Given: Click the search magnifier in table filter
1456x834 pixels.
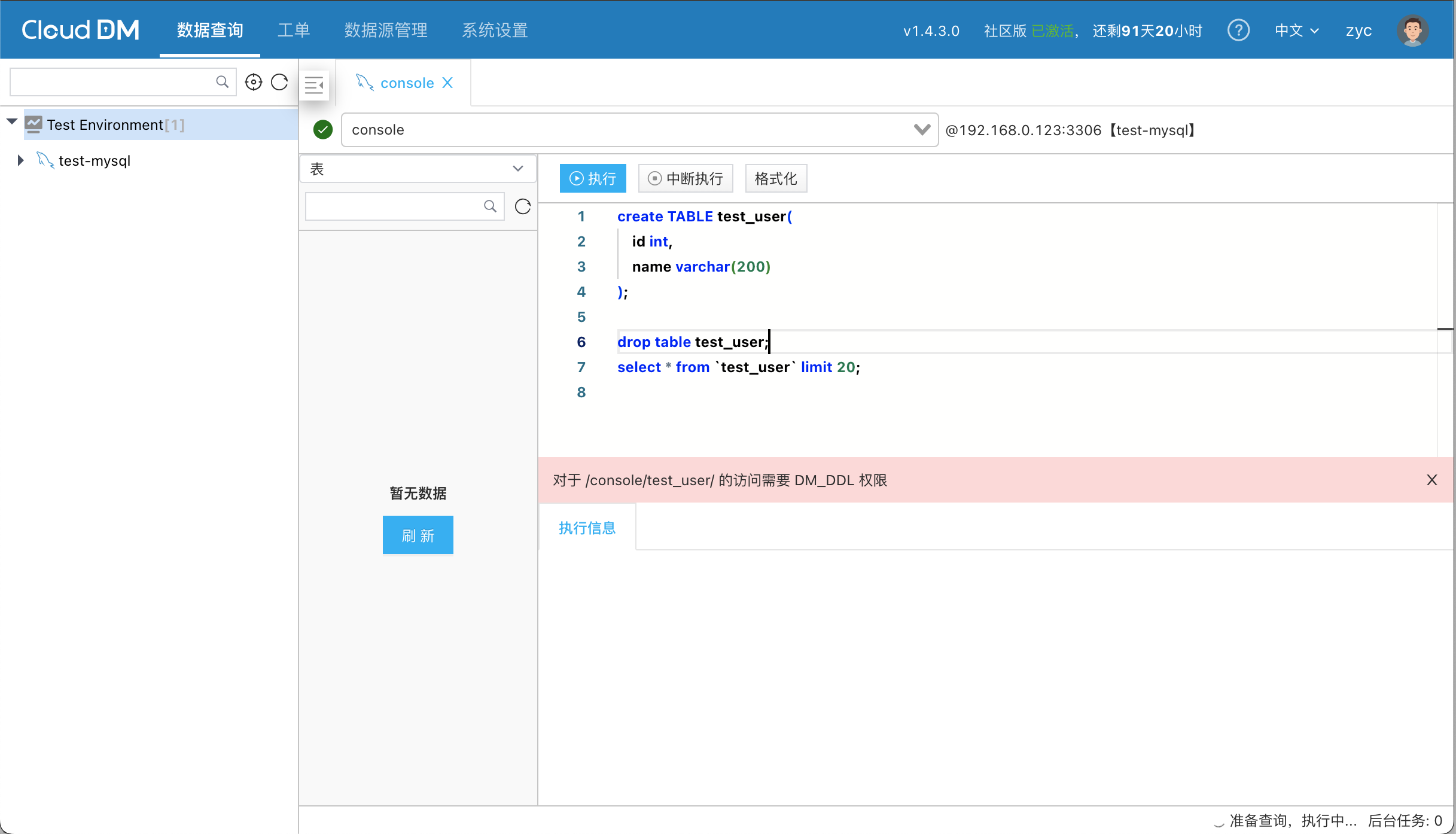Looking at the screenshot, I should click(490, 206).
